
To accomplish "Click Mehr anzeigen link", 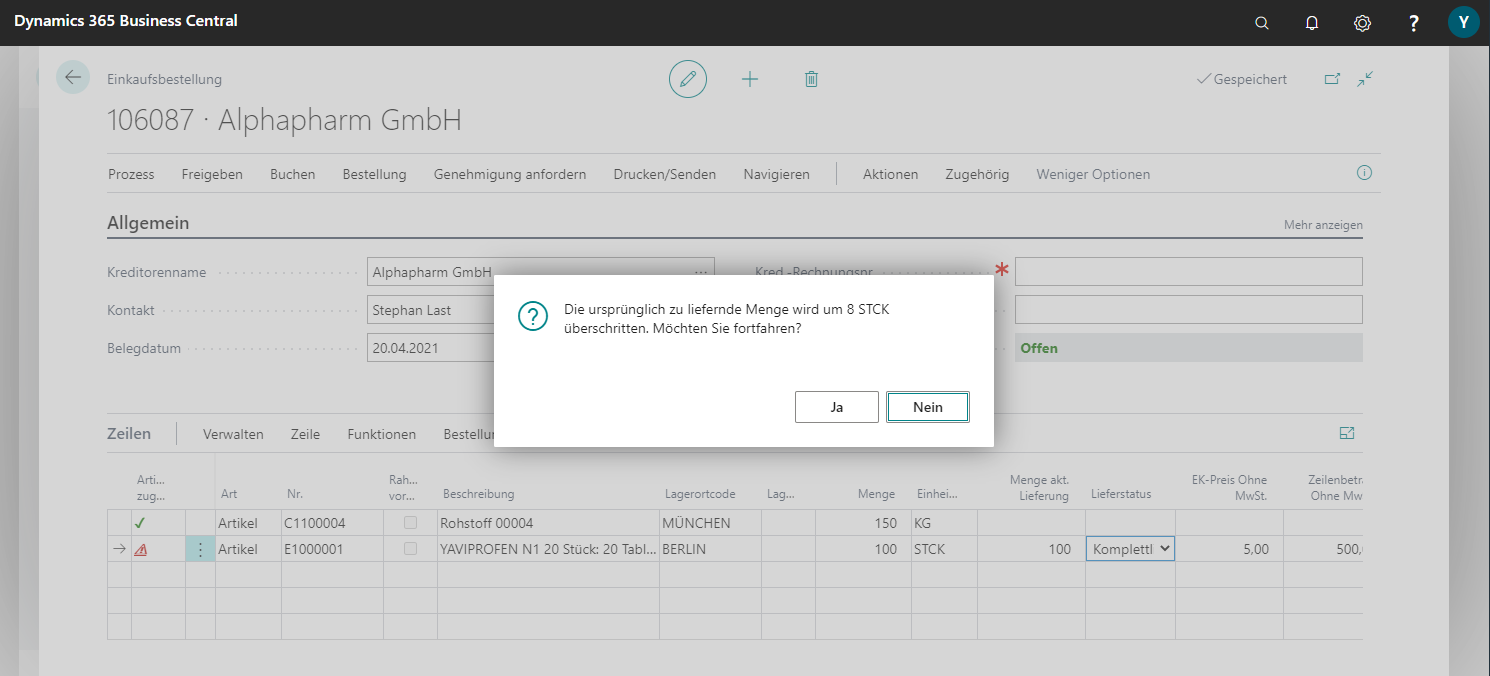I will click(x=1323, y=225).
